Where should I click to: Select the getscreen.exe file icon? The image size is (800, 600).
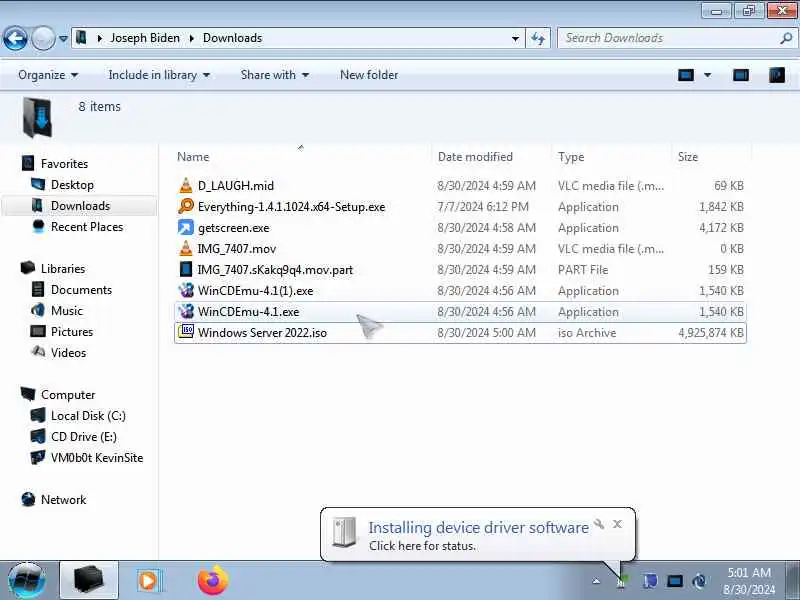(186, 227)
